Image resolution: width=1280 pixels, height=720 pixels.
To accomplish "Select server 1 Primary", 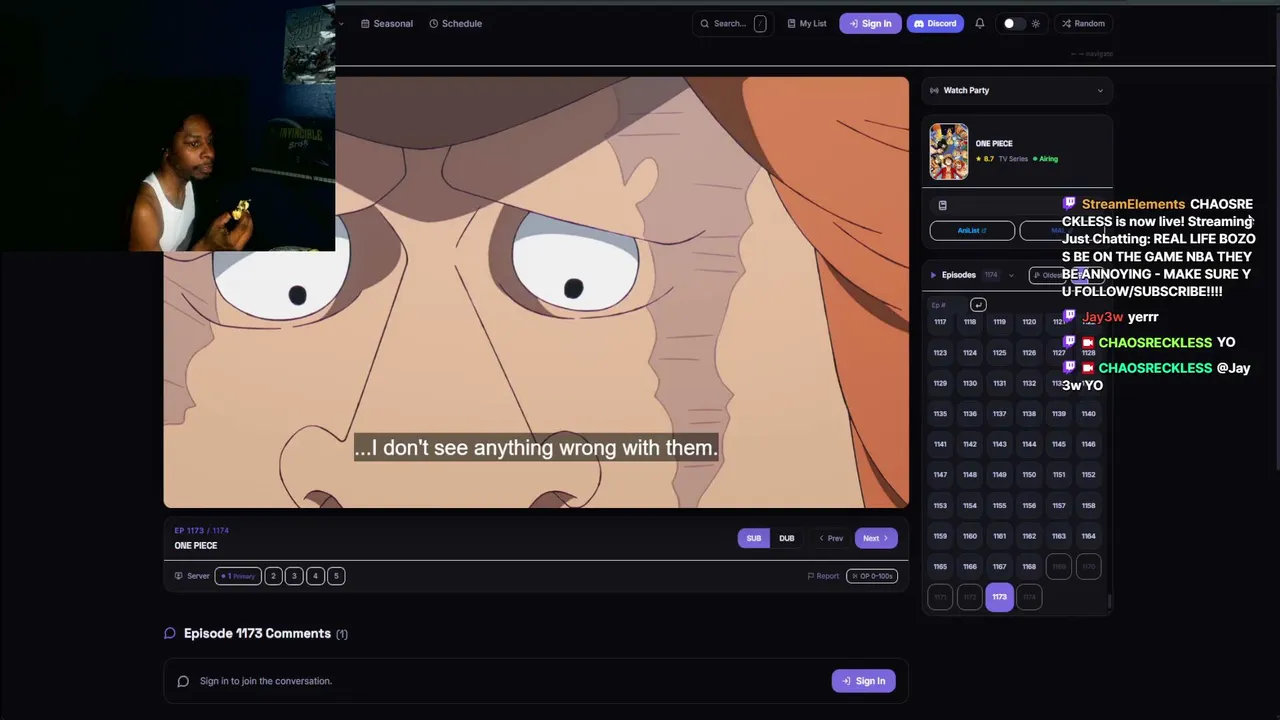I will point(238,576).
